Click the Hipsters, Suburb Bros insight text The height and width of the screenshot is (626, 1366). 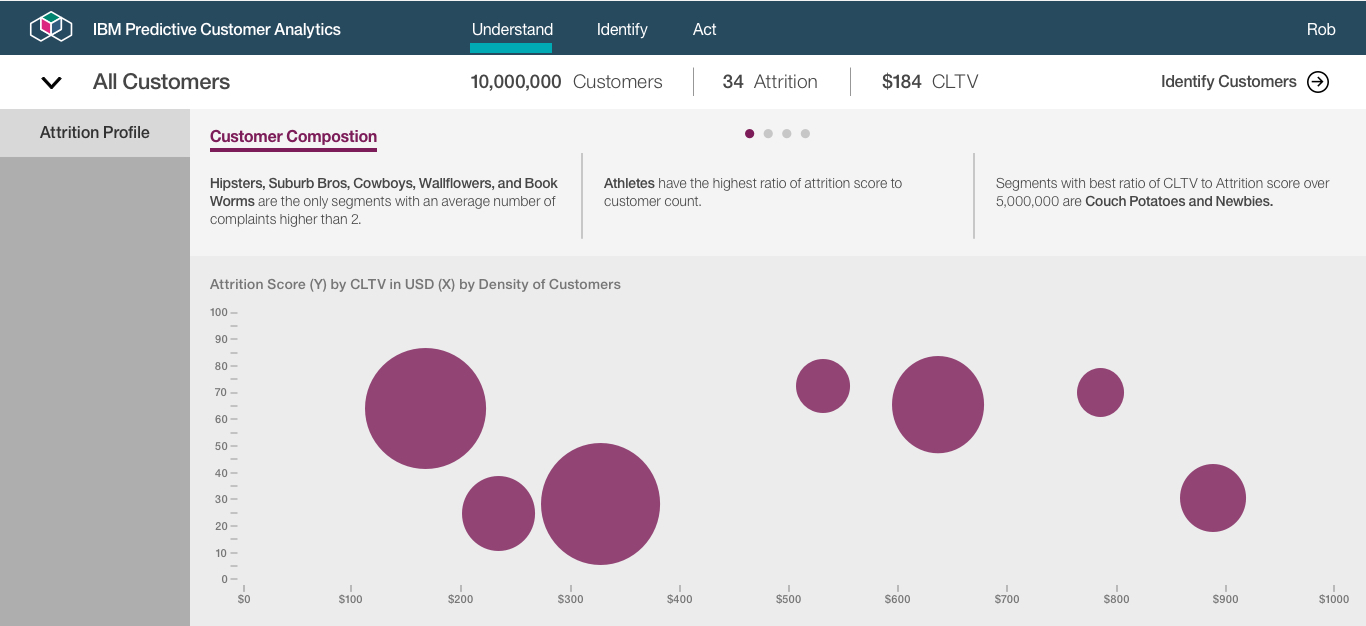tap(385, 201)
